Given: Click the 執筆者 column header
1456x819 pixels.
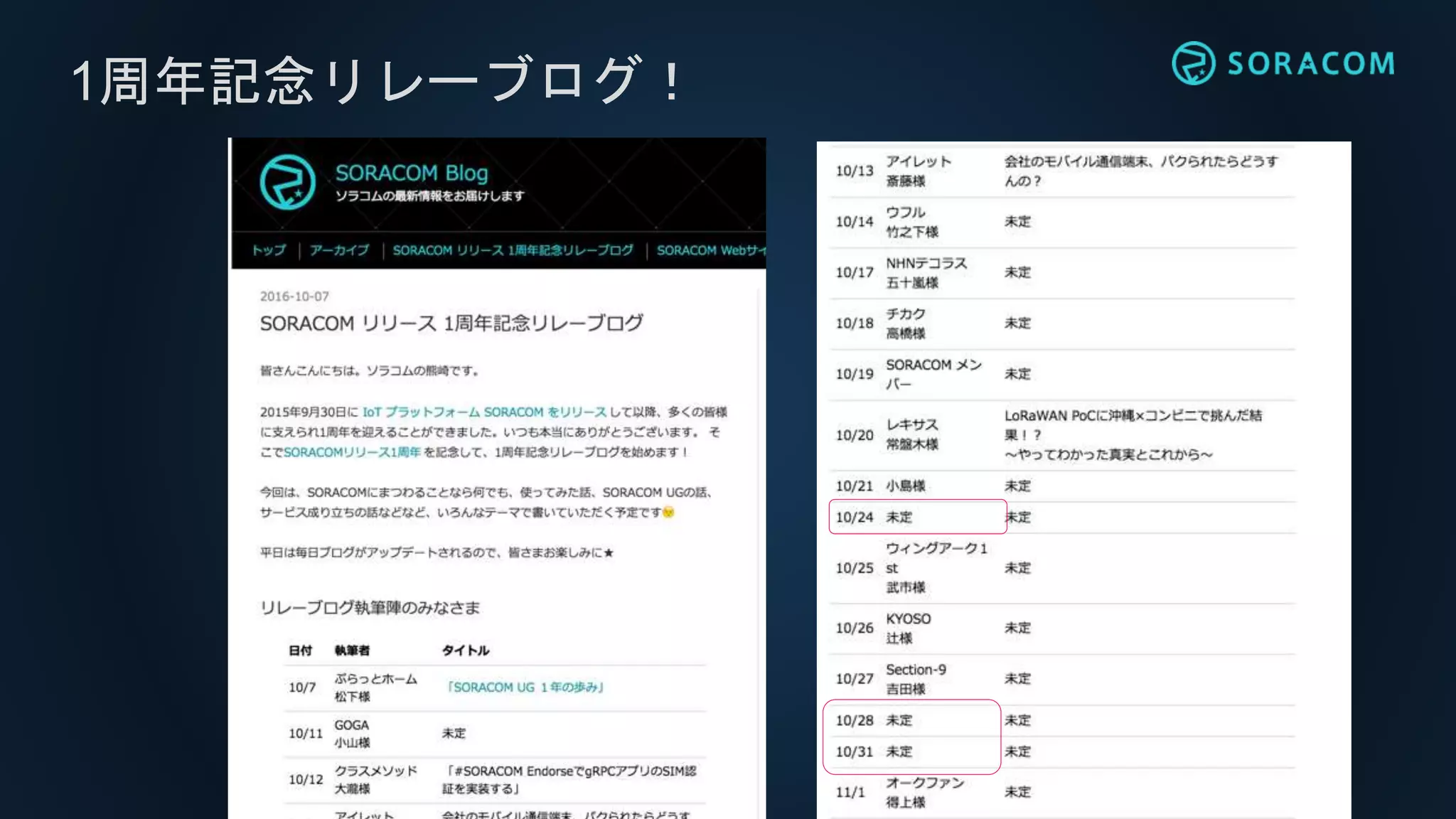Looking at the screenshot, I should tap(352, 651).
